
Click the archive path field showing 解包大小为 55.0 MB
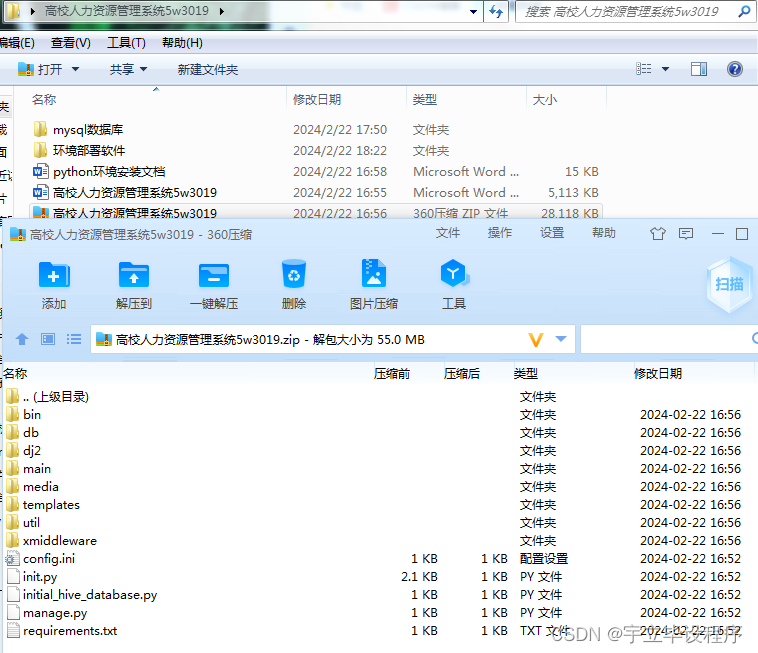[333, 339]
